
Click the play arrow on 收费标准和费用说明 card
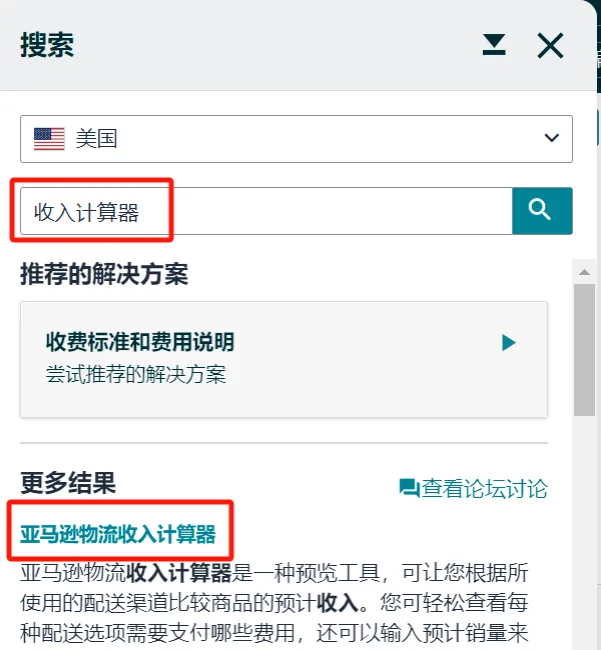coord(509,343)
